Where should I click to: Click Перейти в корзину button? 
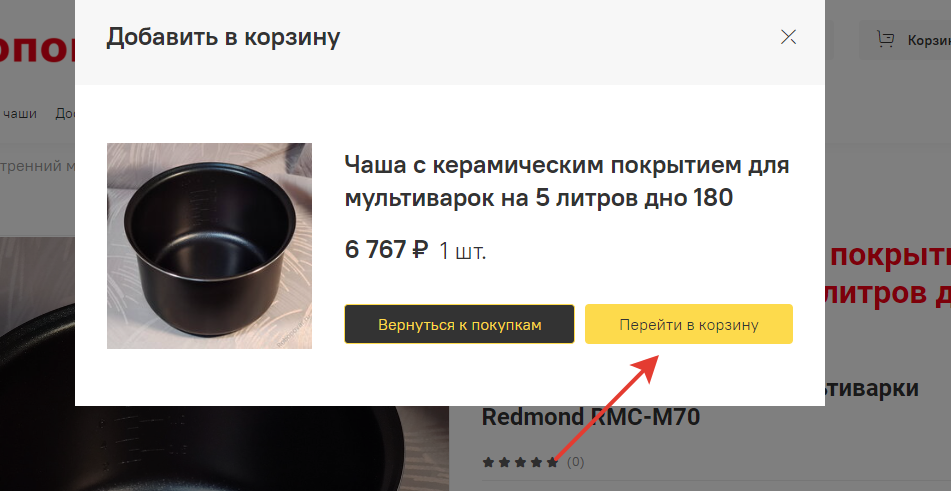point(688,324)
